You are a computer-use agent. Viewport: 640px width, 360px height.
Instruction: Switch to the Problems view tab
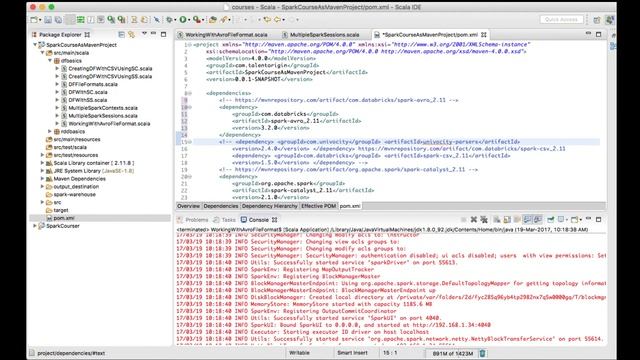coord(193,220)
